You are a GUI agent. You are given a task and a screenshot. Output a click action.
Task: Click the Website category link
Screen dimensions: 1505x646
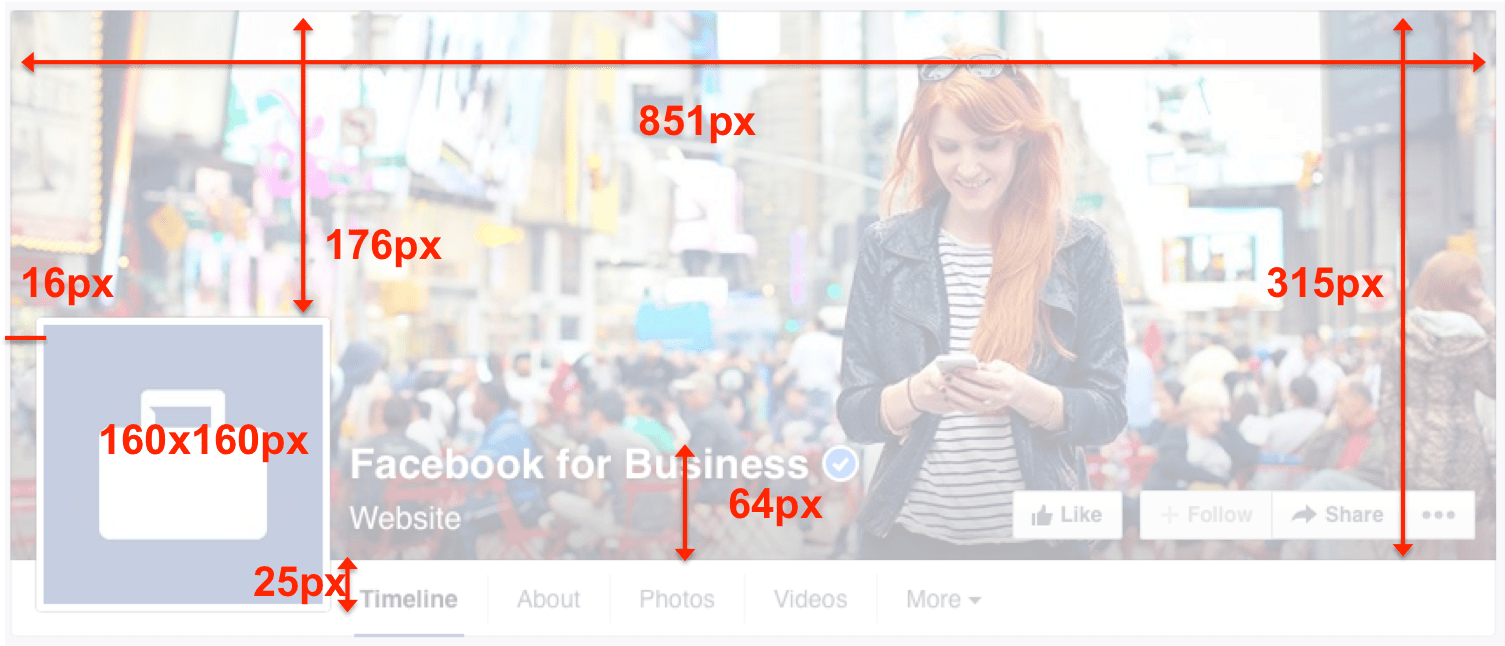tap(405, 518)
